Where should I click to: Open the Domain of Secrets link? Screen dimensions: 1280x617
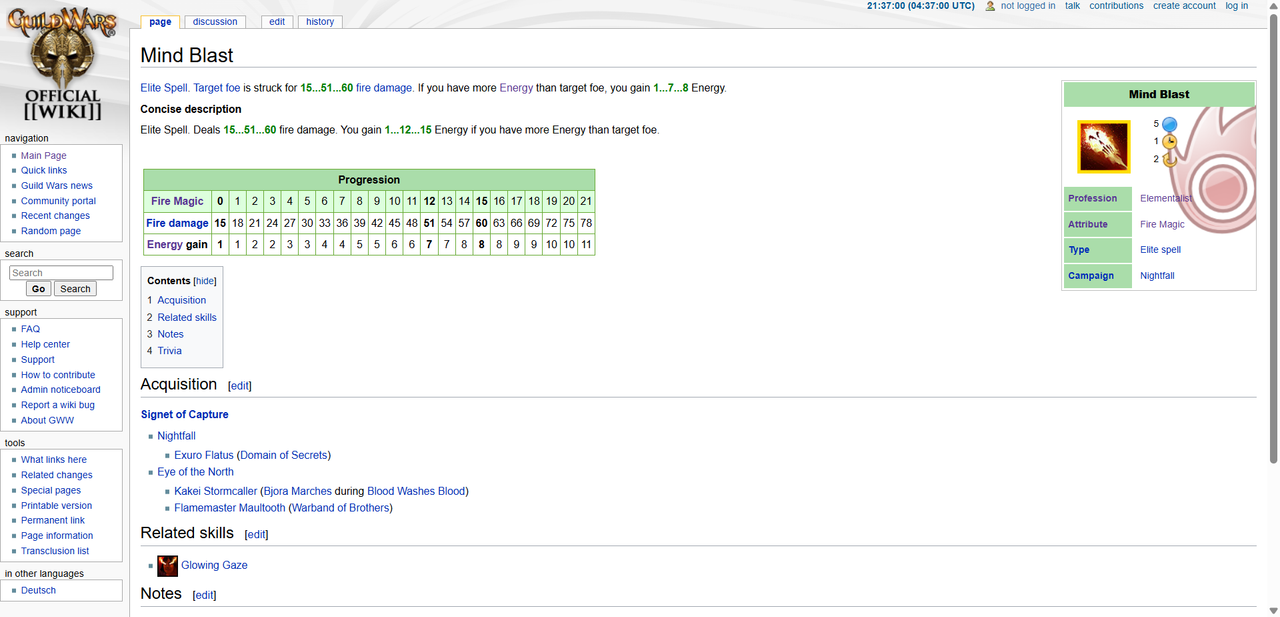click(x=283, y=455)
